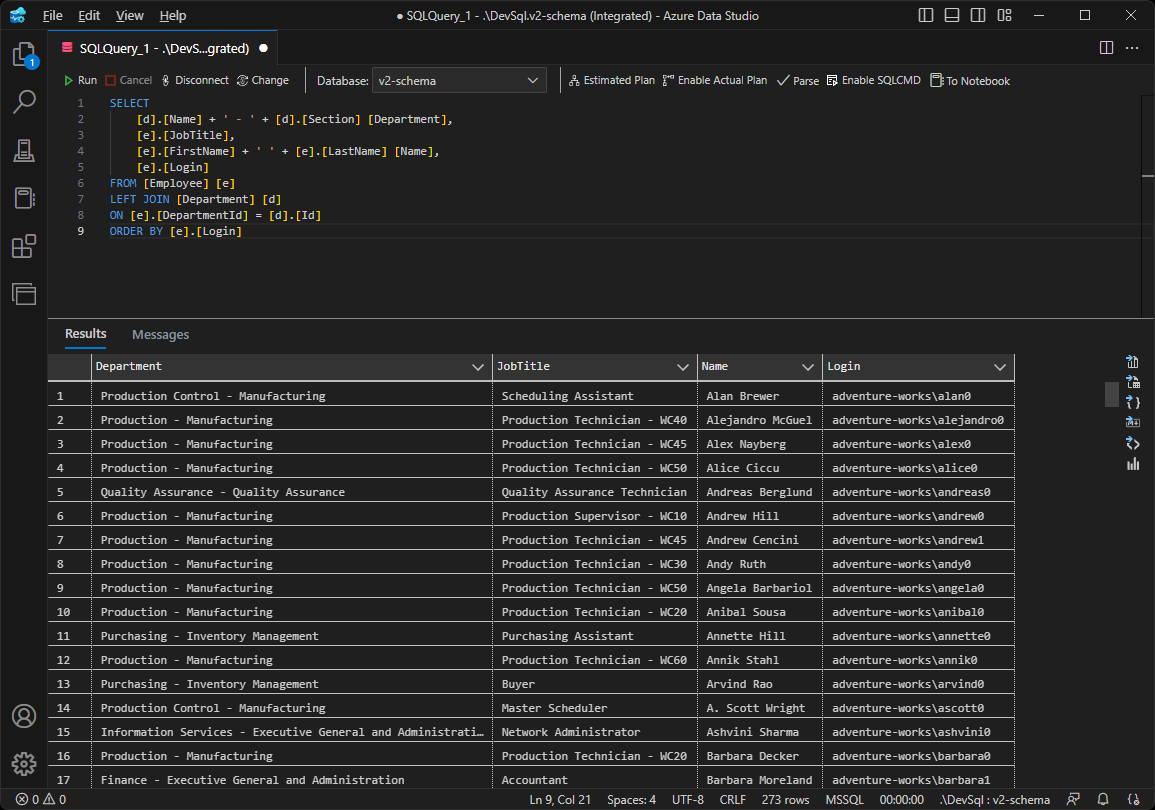Toggle secondary side bar layout icon
Screen dimensions: 1155x810
click(978, 15)
